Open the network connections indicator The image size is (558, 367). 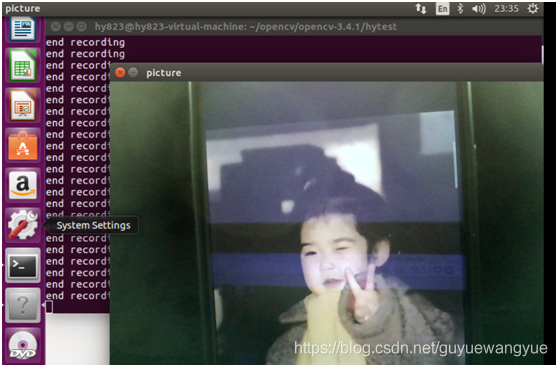coord(421,9)
